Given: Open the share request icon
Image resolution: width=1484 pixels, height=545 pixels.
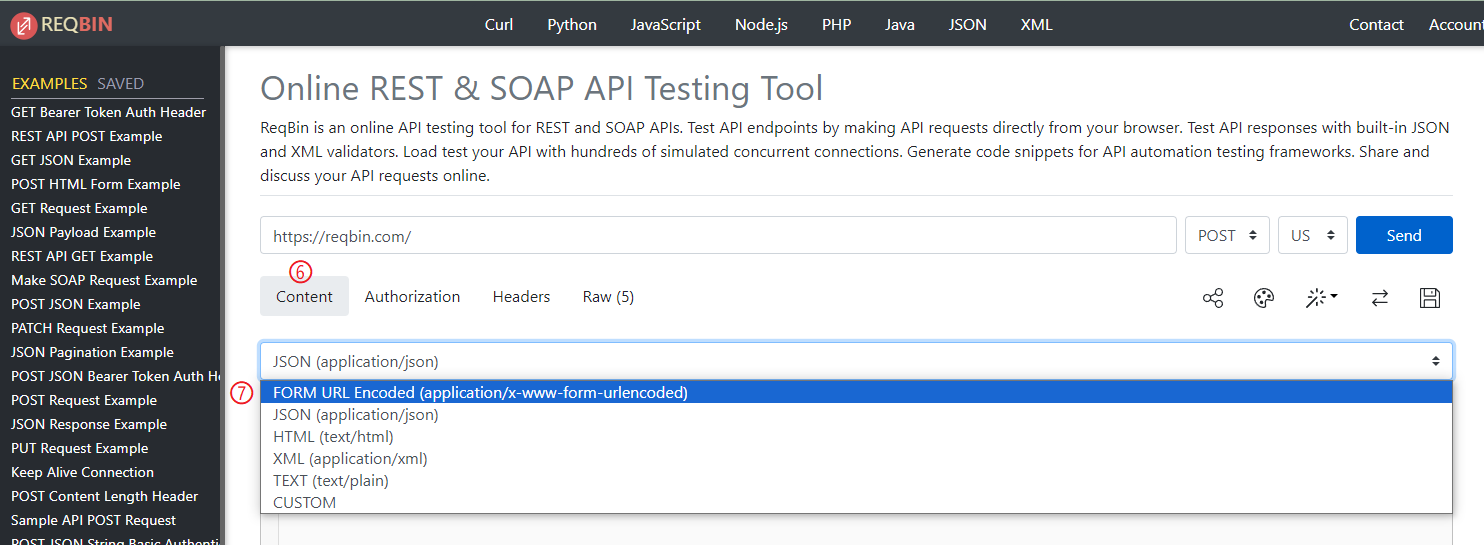Looking at the screenshot, I should 1213,298.
